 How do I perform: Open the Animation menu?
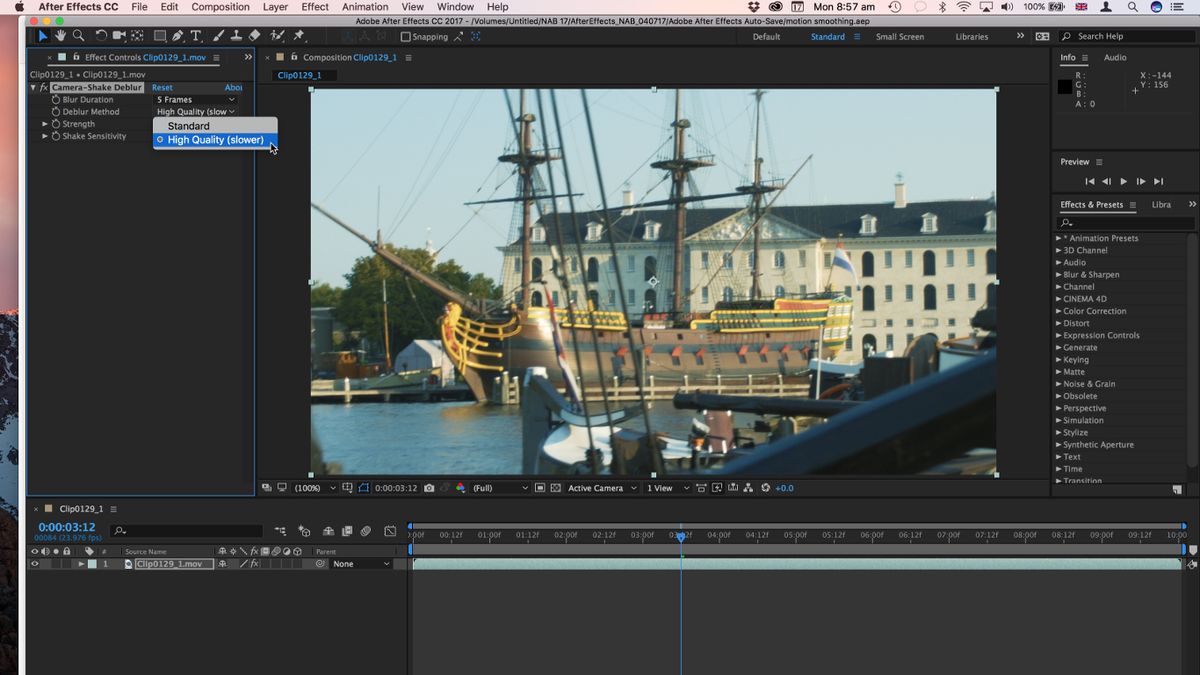364,7
